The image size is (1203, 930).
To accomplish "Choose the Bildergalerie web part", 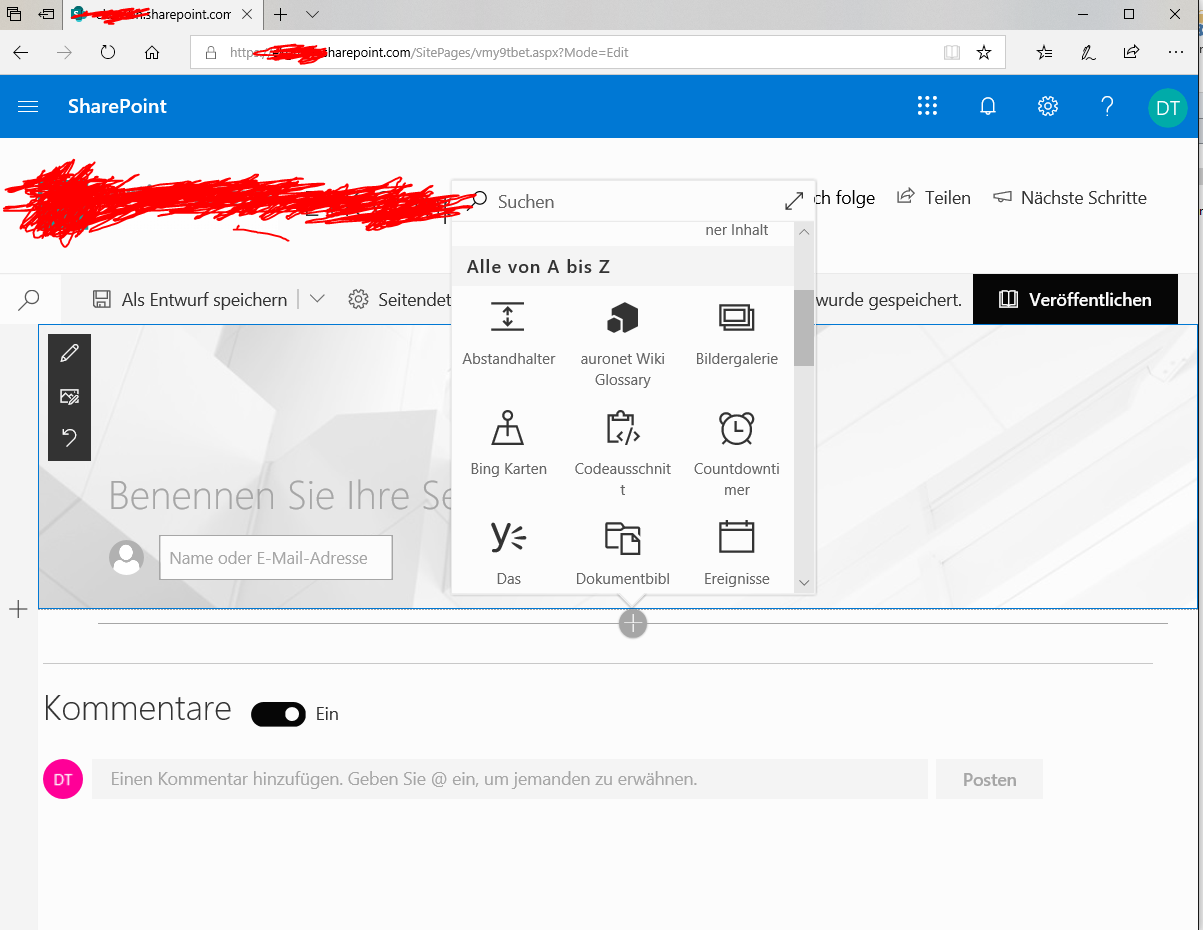I will (x=736, y=335).
